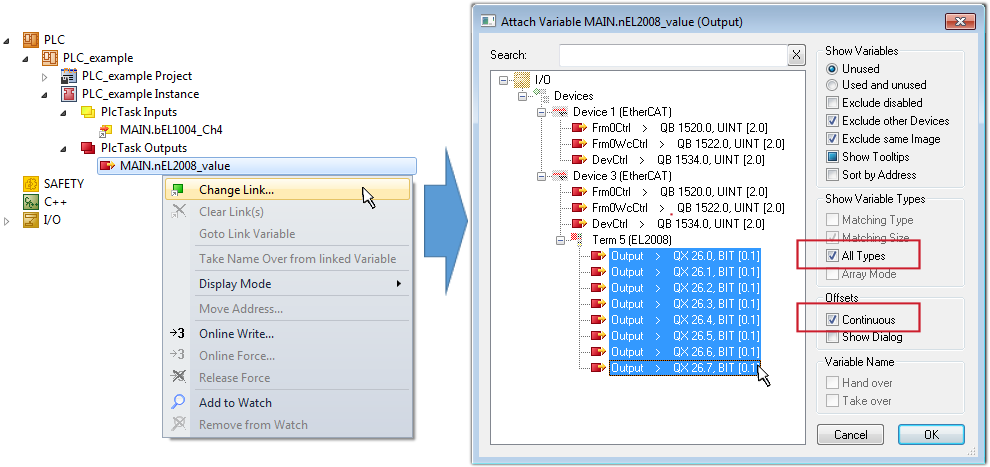
Task: Toggle the Continuous offsets checkbox
Action: coord(833,320)
